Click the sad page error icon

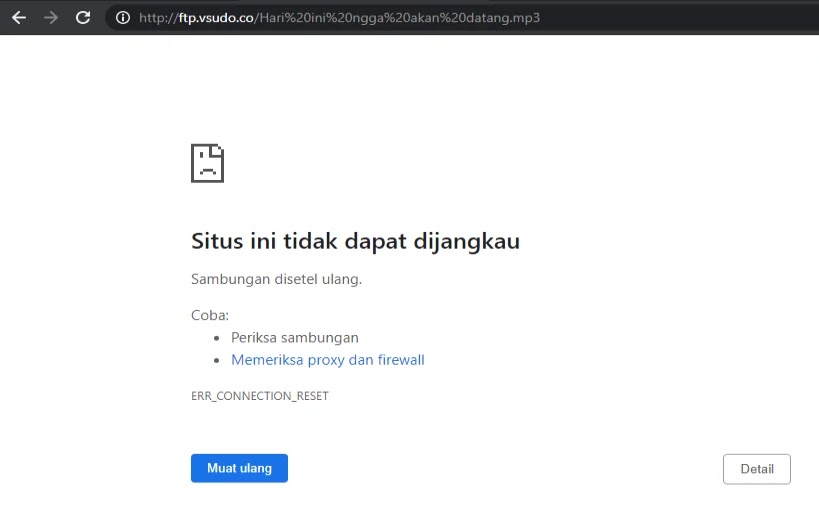[x=207, y=163]
